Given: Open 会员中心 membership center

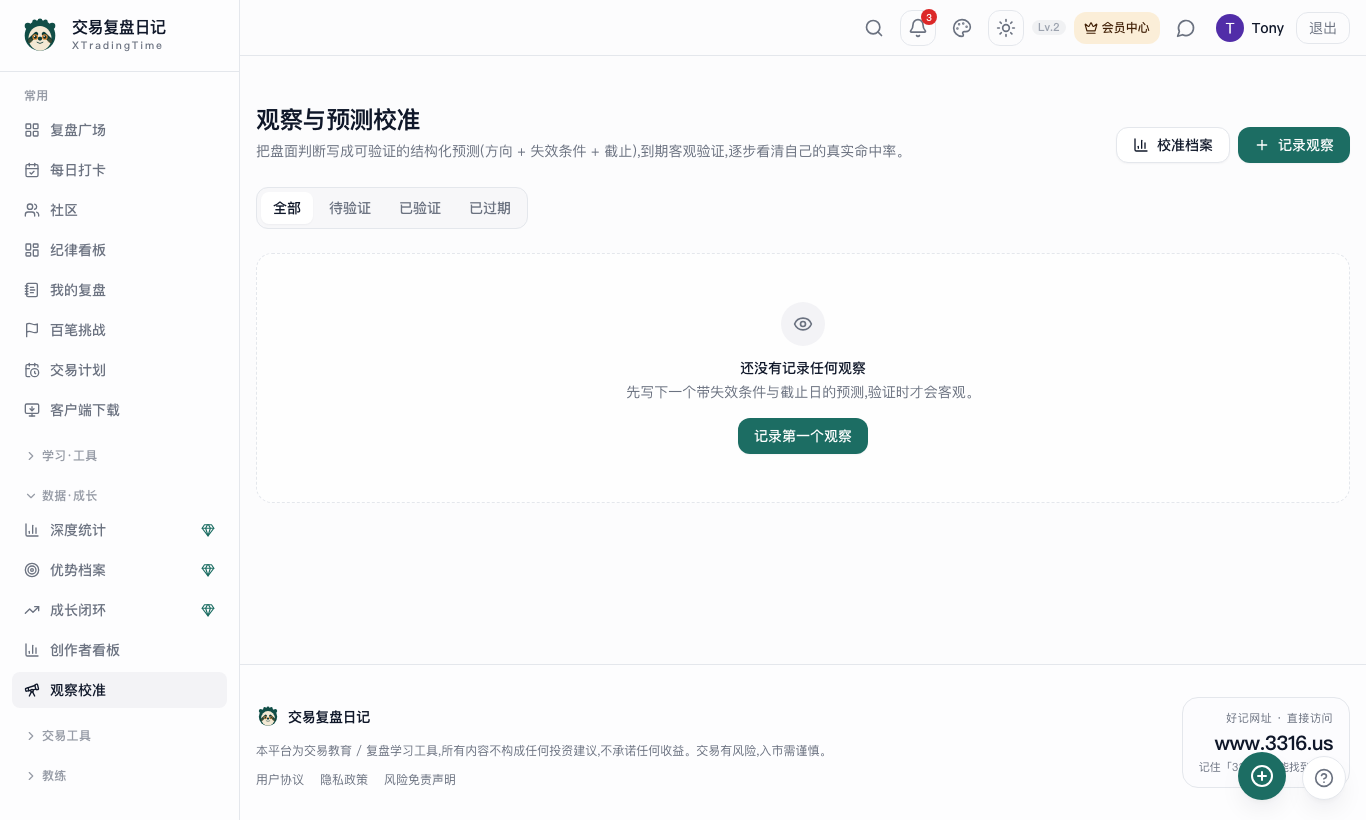Looking at the screenshot, I should pos(1117,28).
